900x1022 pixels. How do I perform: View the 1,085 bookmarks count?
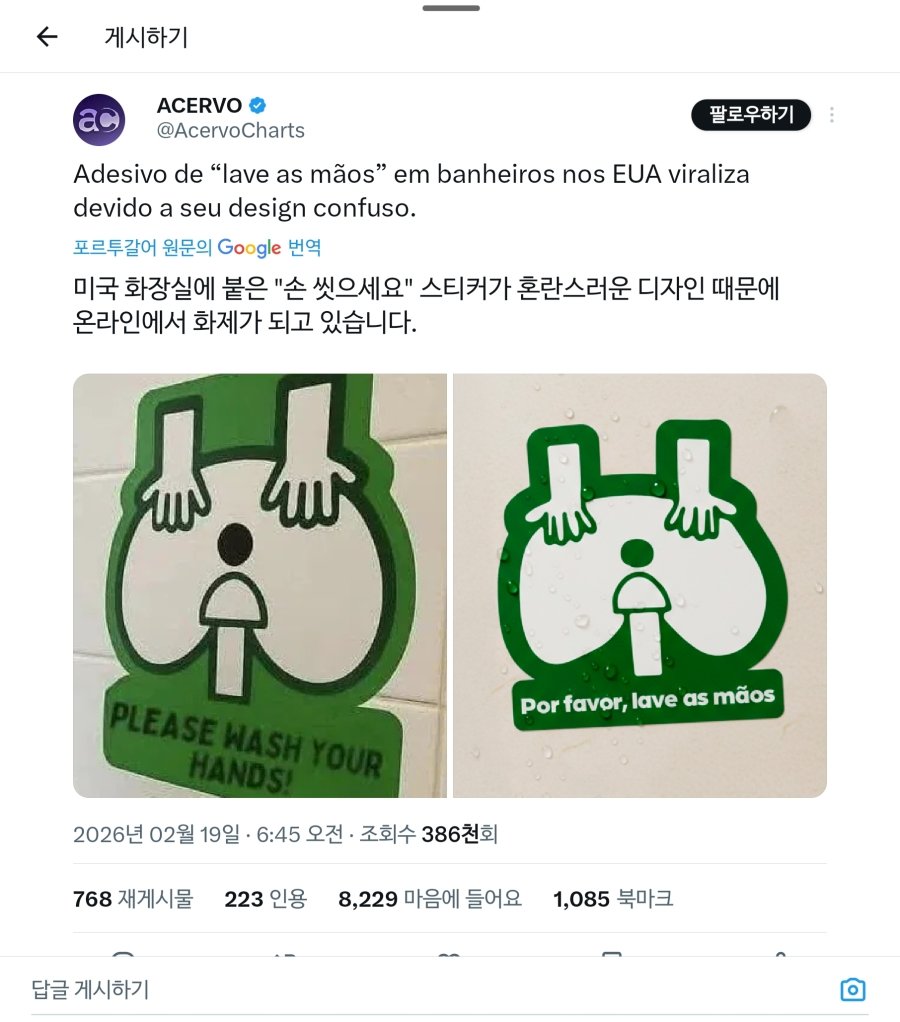[613, 899]
